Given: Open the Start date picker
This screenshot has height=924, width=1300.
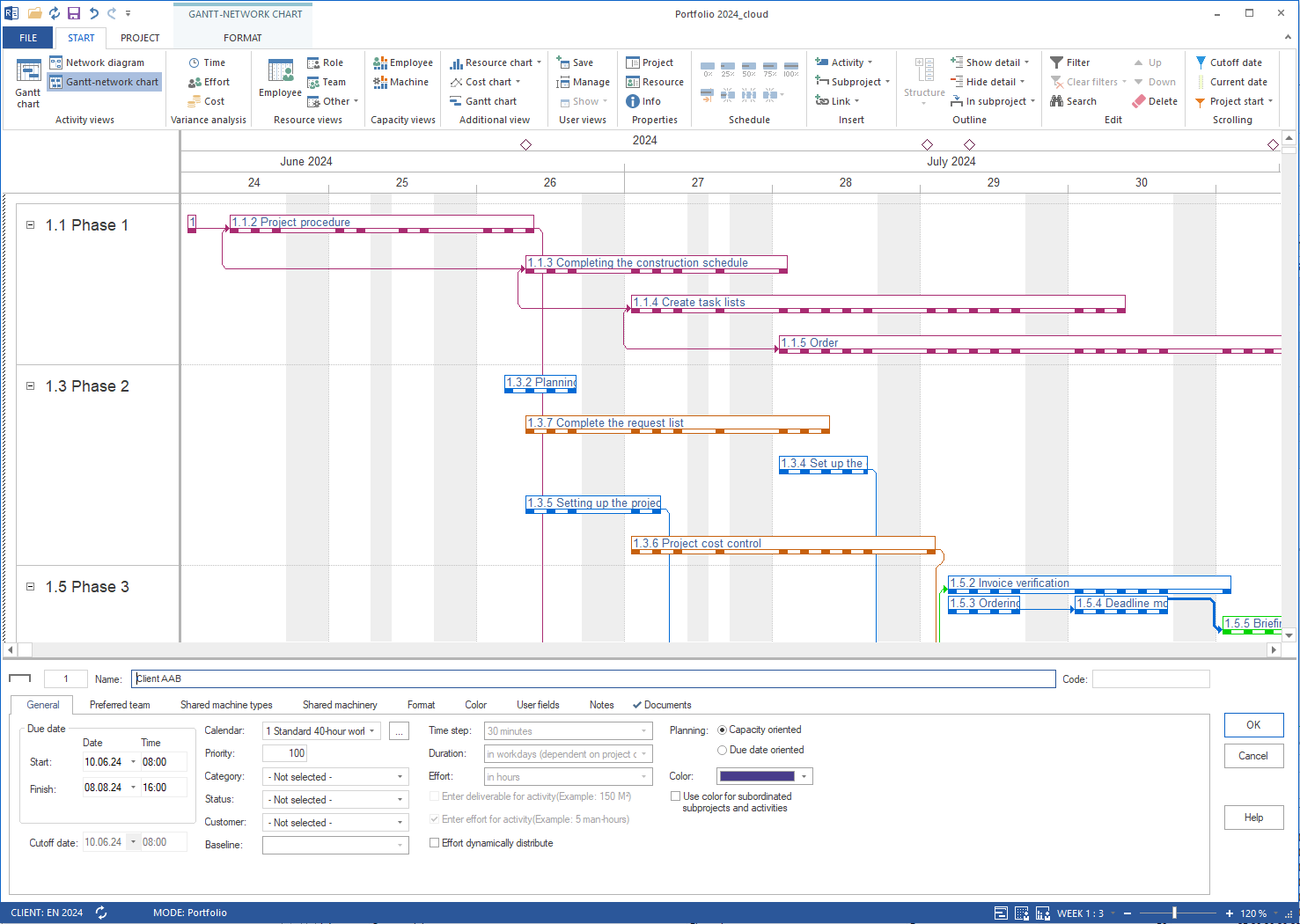Looking at the screenshot, I should coord(134,762).
